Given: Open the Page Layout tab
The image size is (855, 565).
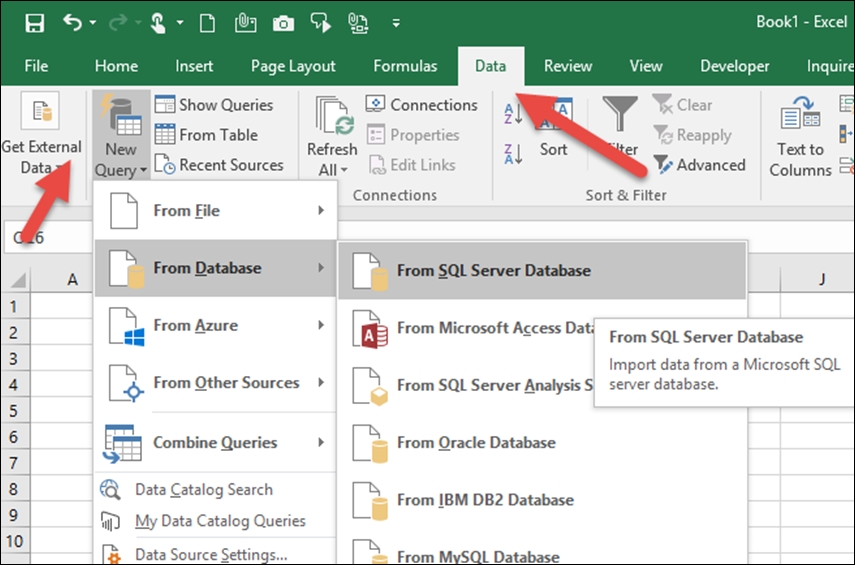Looking at the screenshot, I should tap(293, 66).
